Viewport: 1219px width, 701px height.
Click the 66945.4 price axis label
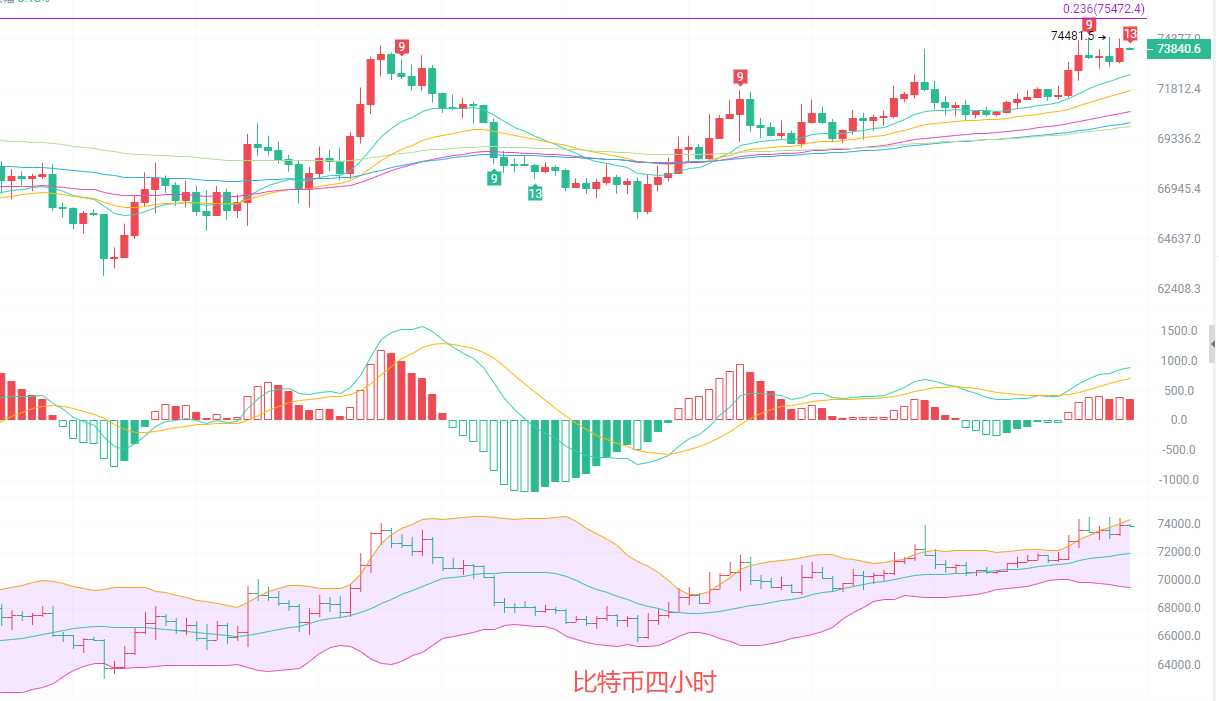(x=1178, y=189)
